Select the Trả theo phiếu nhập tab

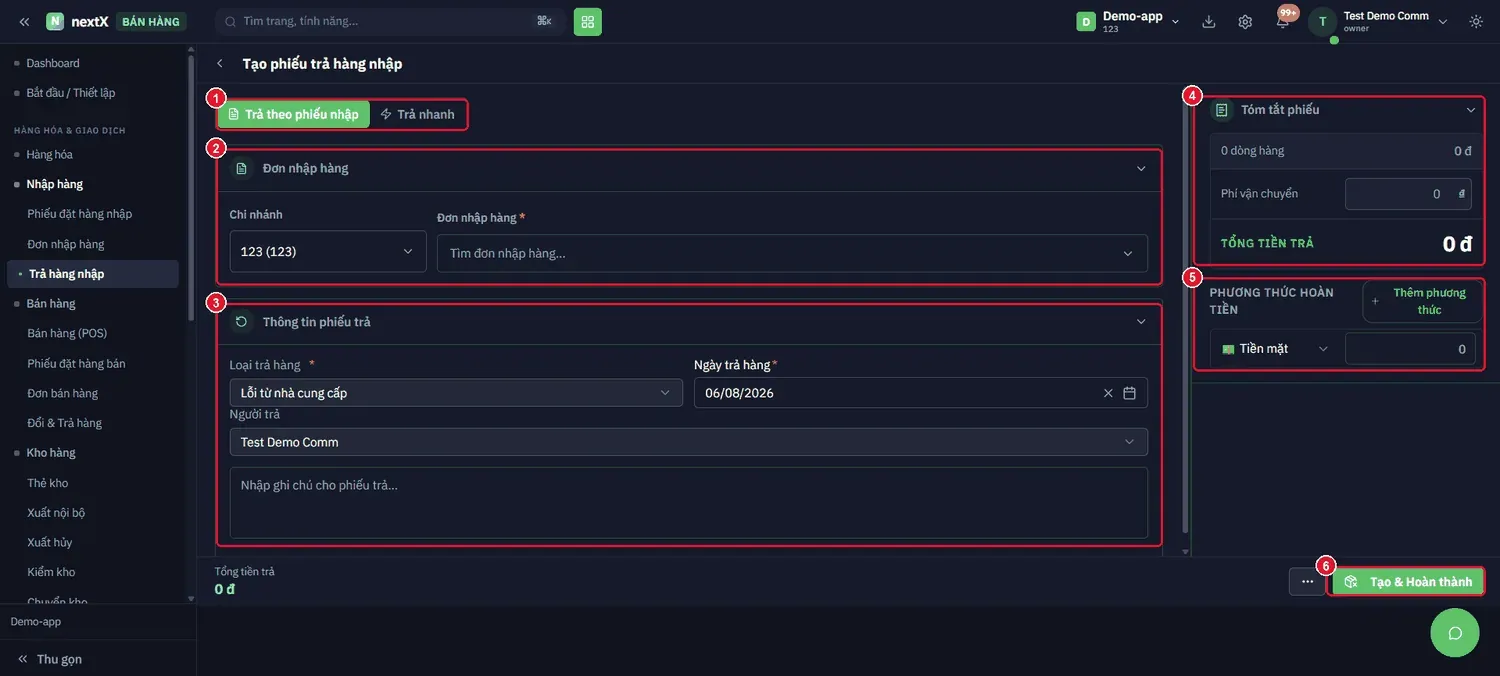pyautogui.click(x=293, y=114)
